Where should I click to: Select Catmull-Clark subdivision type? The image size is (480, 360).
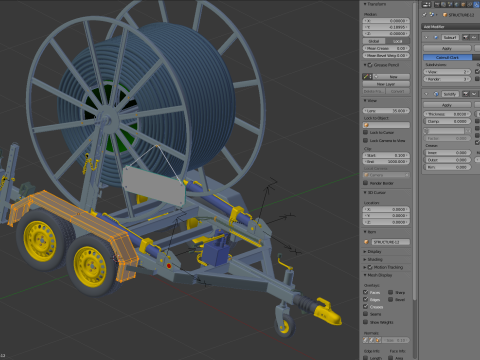(447, 57)
